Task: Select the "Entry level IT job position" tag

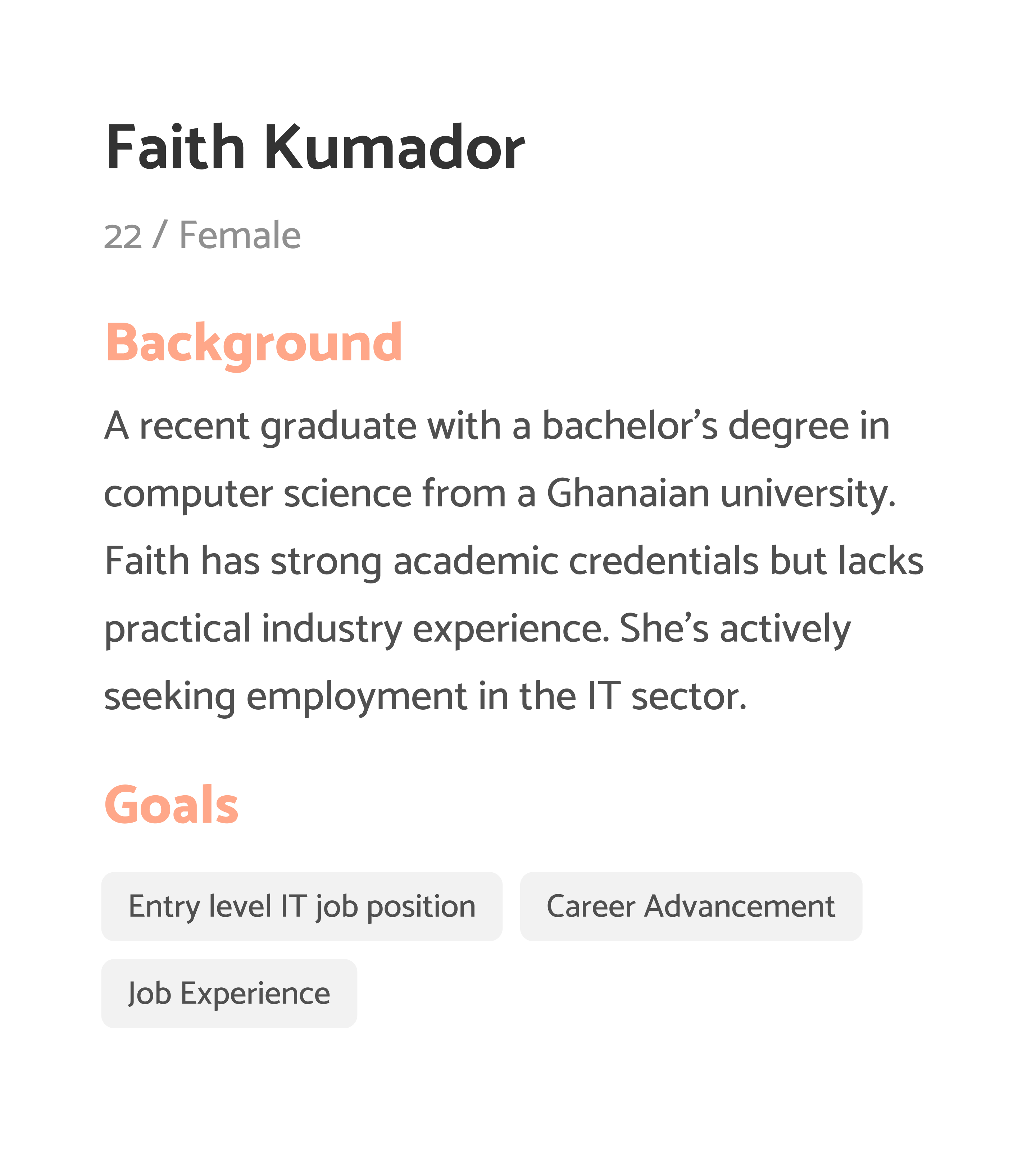Action: tap(302, 907)
